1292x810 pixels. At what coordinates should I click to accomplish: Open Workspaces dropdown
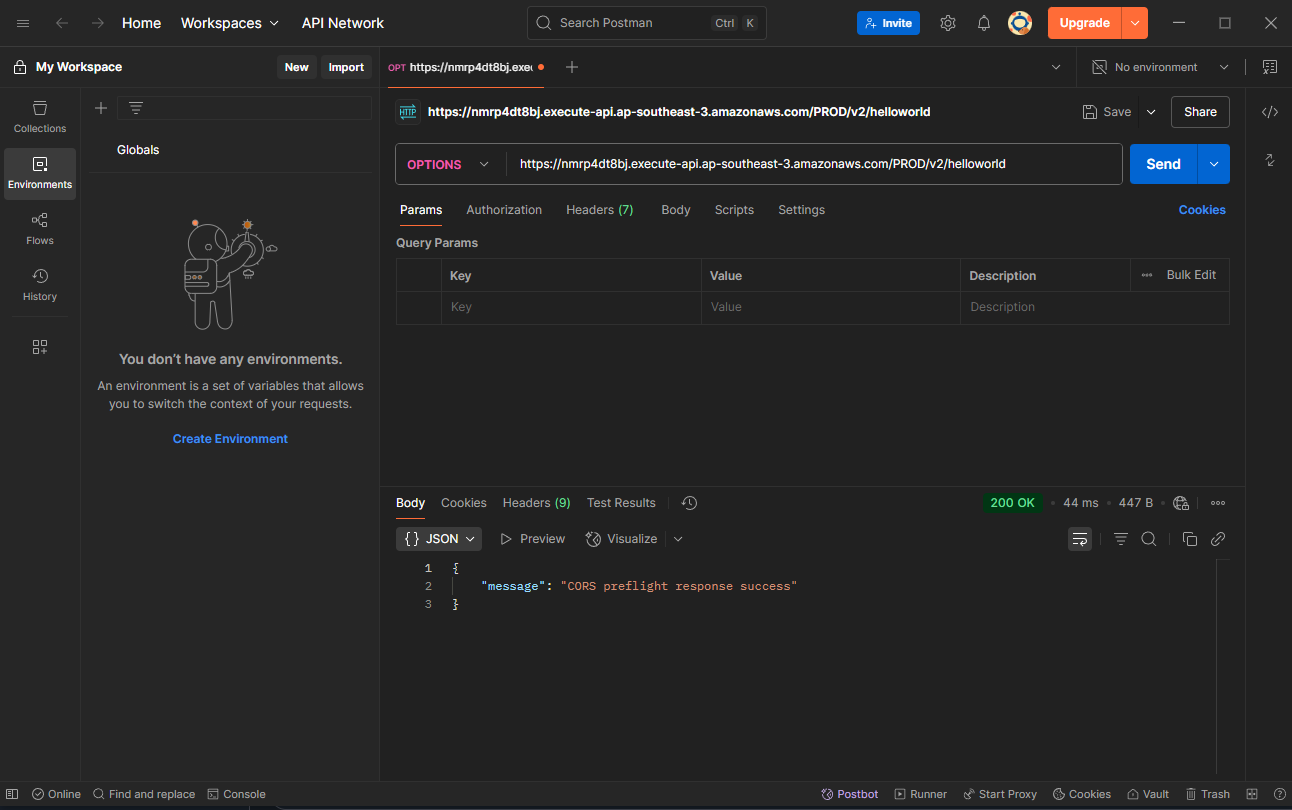[230, 23]
